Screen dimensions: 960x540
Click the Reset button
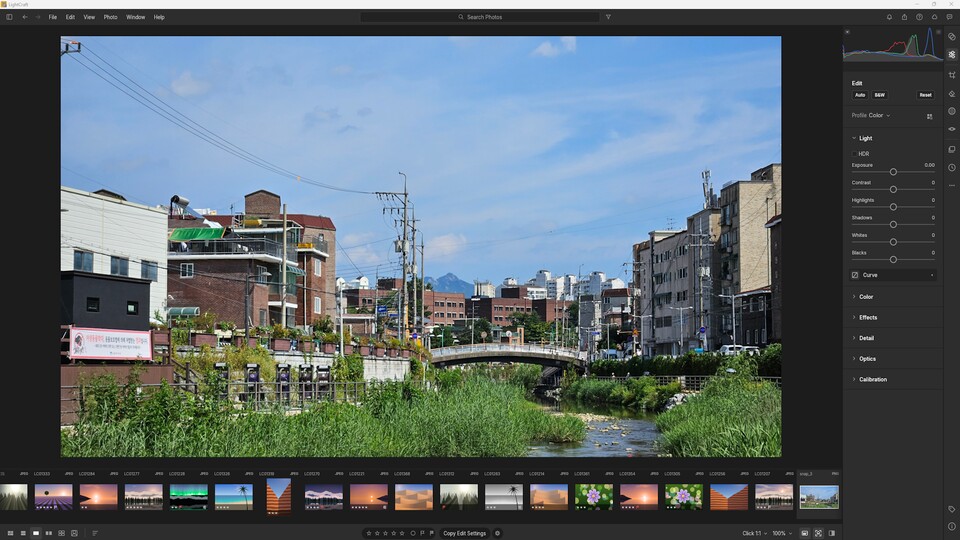(925, 95)
